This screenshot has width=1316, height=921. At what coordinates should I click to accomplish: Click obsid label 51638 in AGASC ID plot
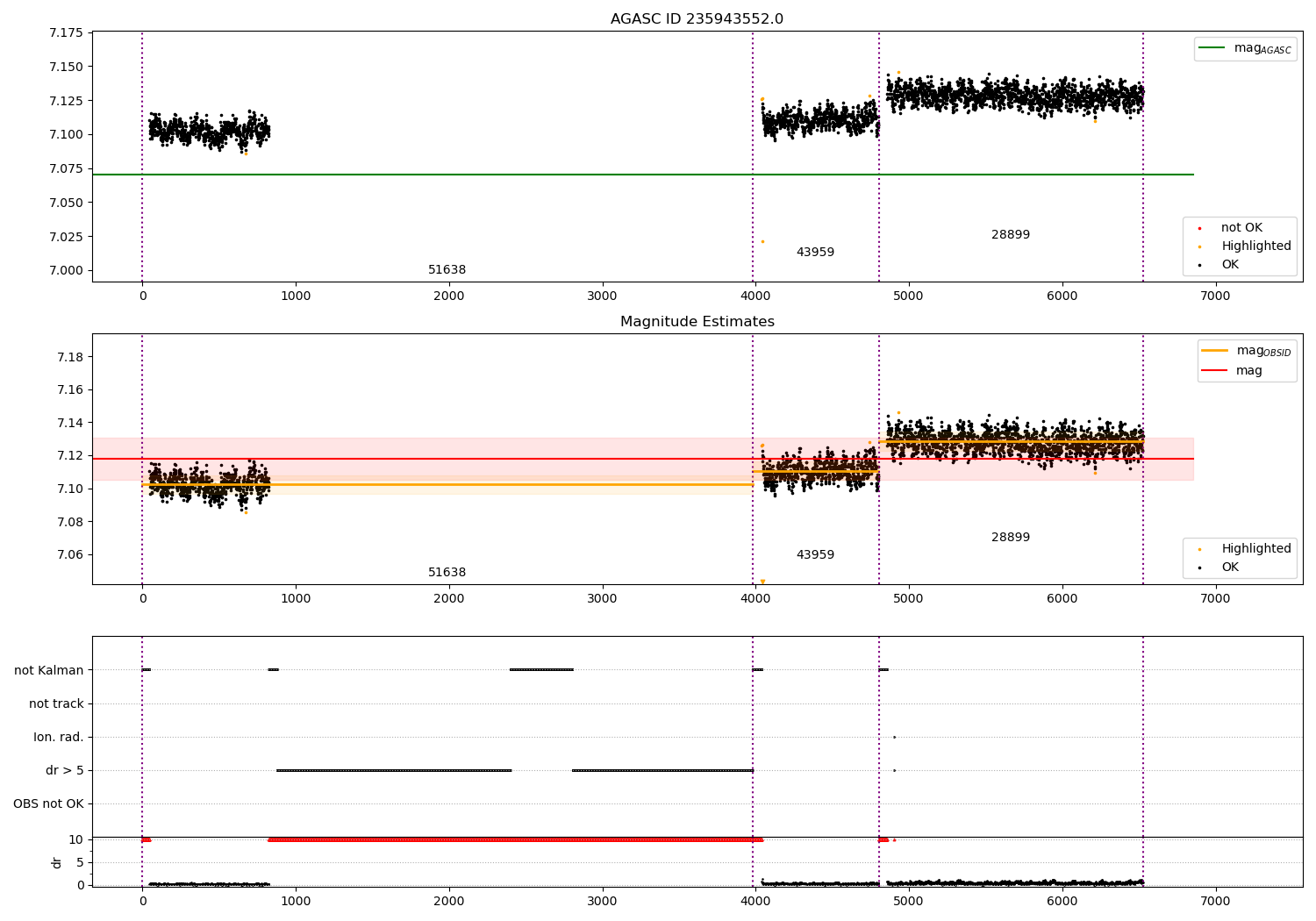[447, 270]
